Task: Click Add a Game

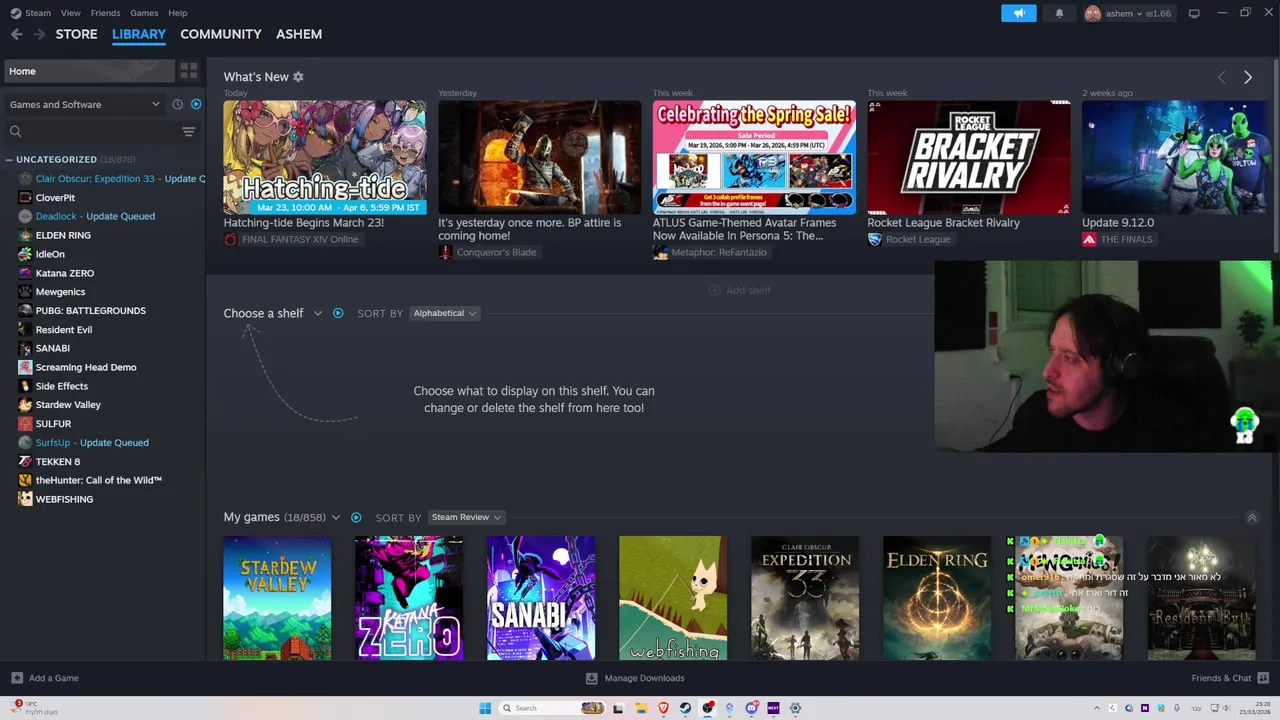Action: pyautogui.click(x=45, y=678)
